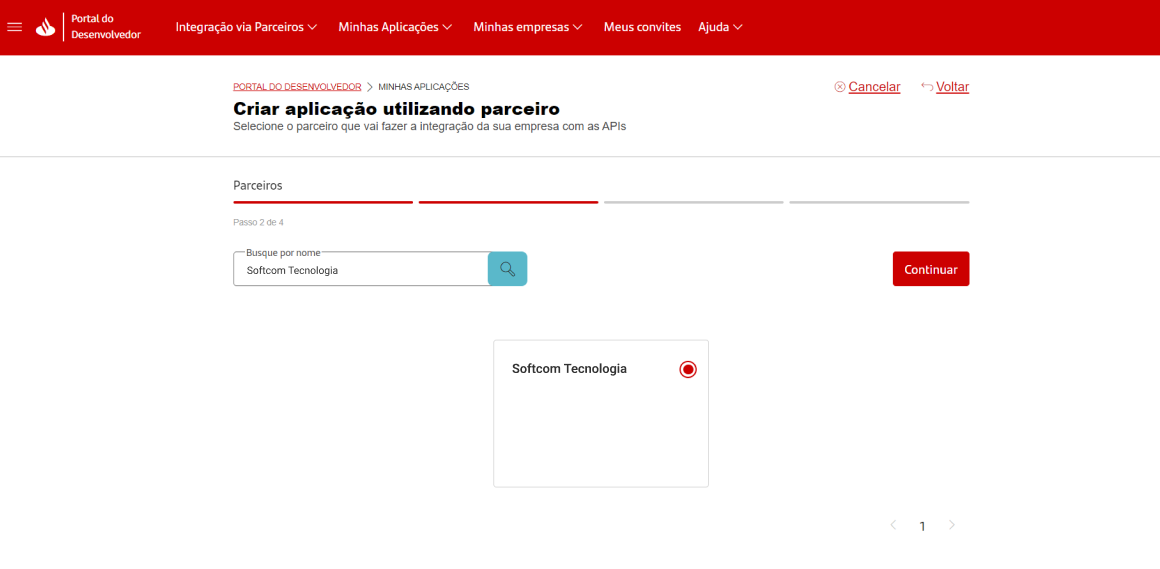Click the Parceiros step label

pyautogui.click(x=257, y=185)
